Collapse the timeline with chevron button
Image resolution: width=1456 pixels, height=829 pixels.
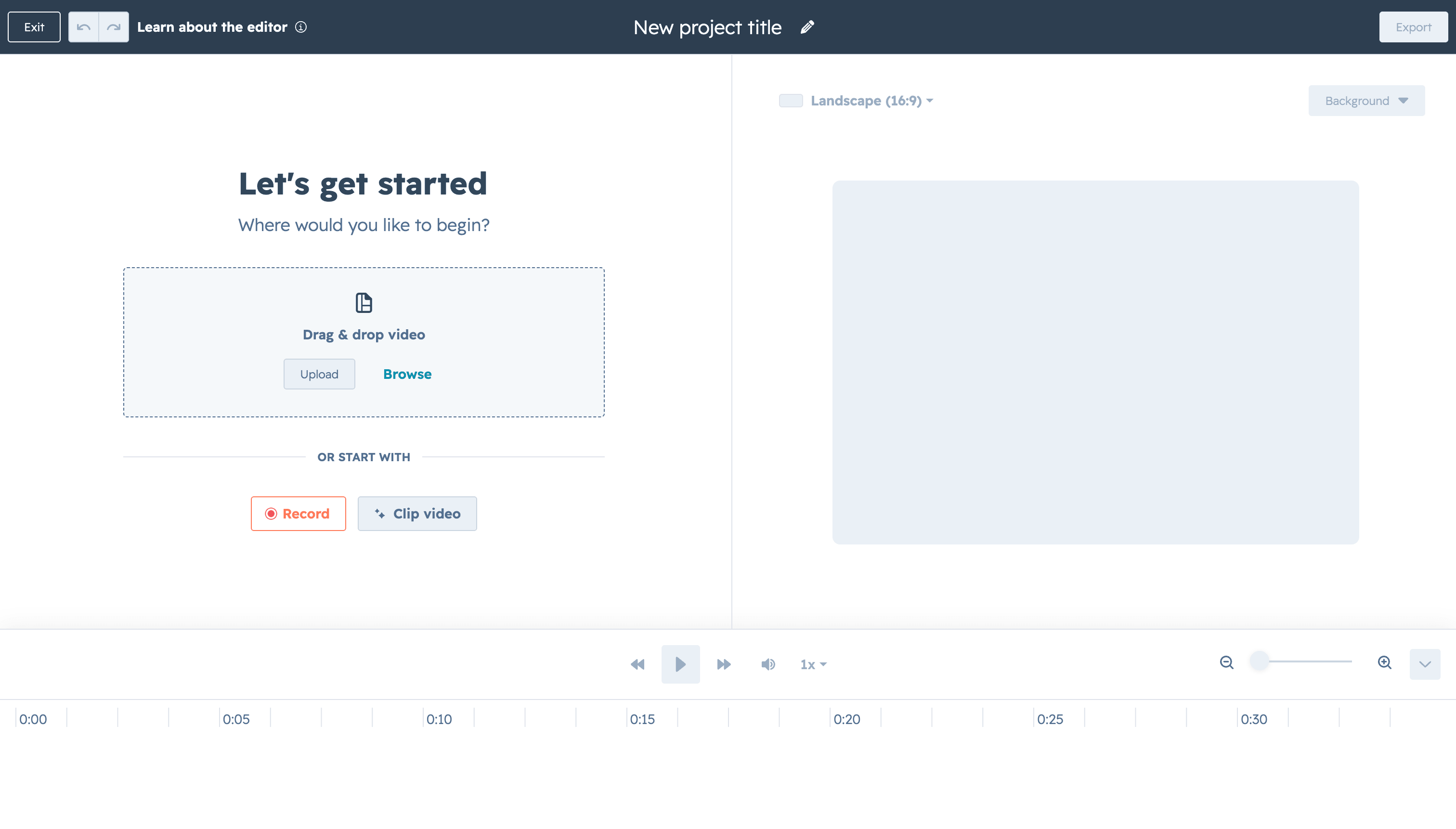(1425, 664)
